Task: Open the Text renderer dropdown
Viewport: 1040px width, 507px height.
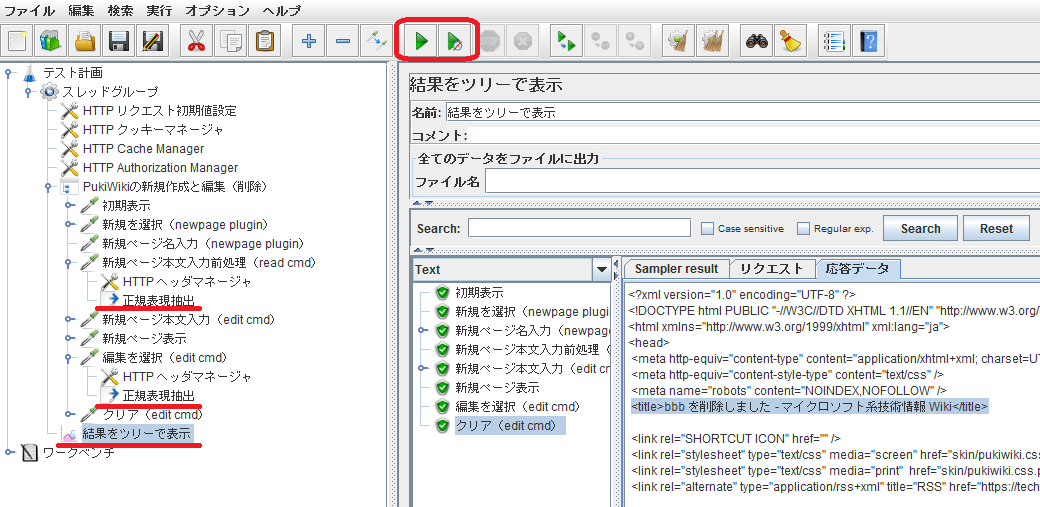Action: click(x=601, y=269)
